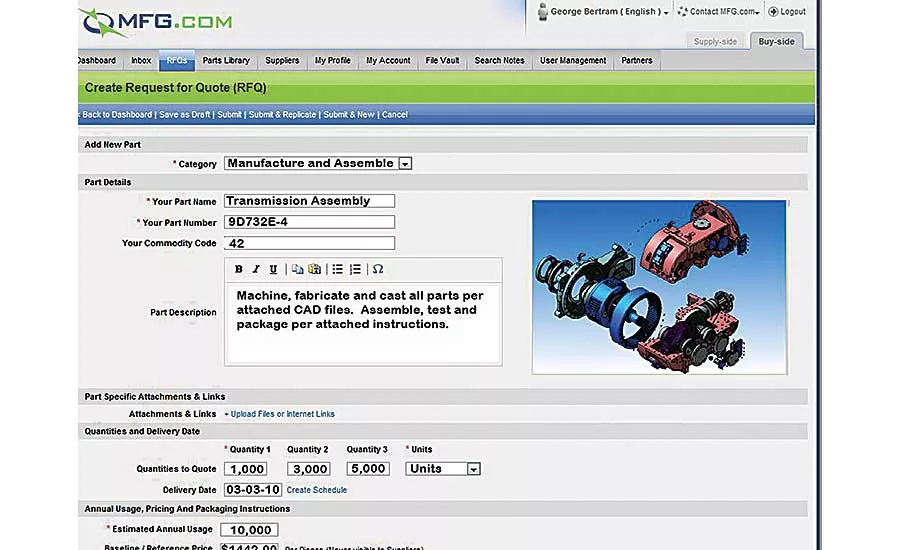Click inside the Part Description text area
Image resolution: width=900 pixels, height=550 pixels.
pyautogui.click(x=363, y=324)
